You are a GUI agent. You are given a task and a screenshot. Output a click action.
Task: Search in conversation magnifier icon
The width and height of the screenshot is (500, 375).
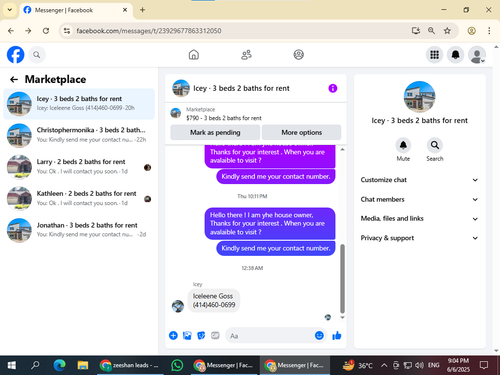coord(435,145)
